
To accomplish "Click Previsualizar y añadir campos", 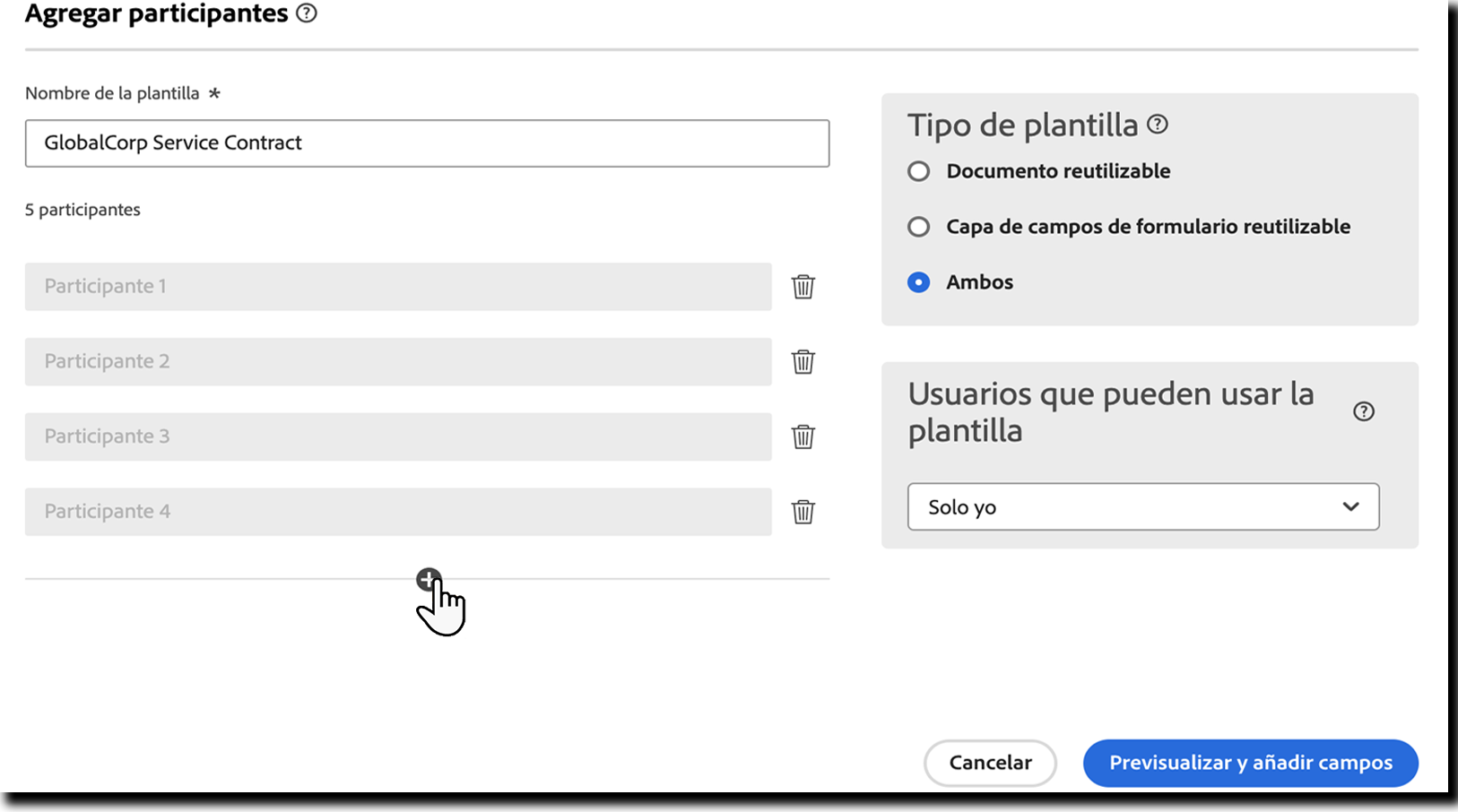I will coord(1250,763).
